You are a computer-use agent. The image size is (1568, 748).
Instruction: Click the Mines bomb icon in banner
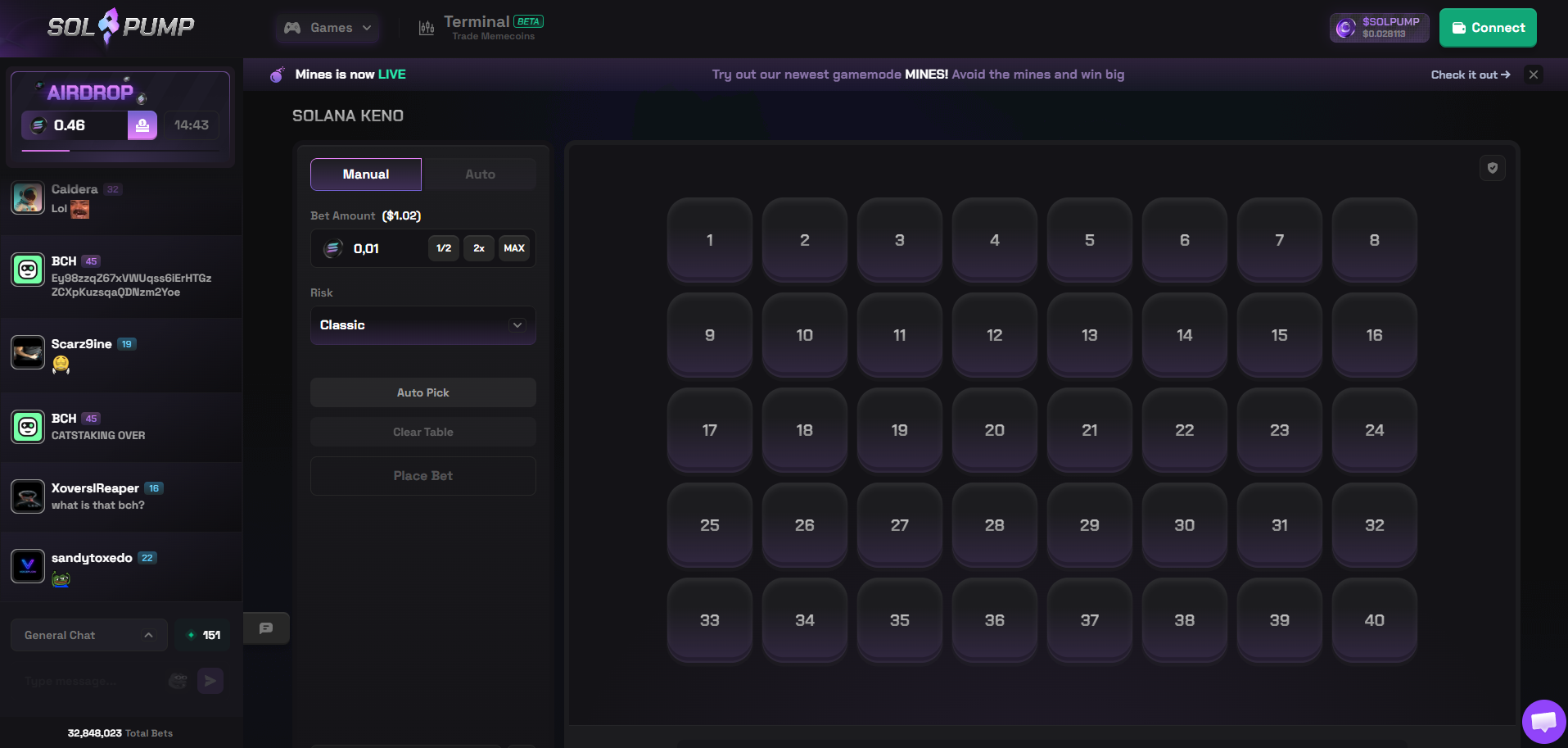pyautogui.click(x=278, y=75)
